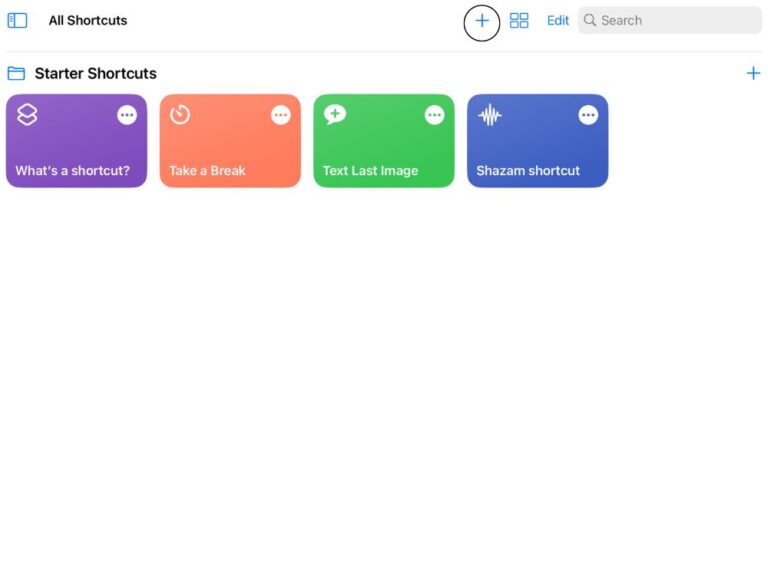Screen dimensions: 768x576
Task: Open the Starter Shortcuts folder icon
Action: click(x=16, y=73)
